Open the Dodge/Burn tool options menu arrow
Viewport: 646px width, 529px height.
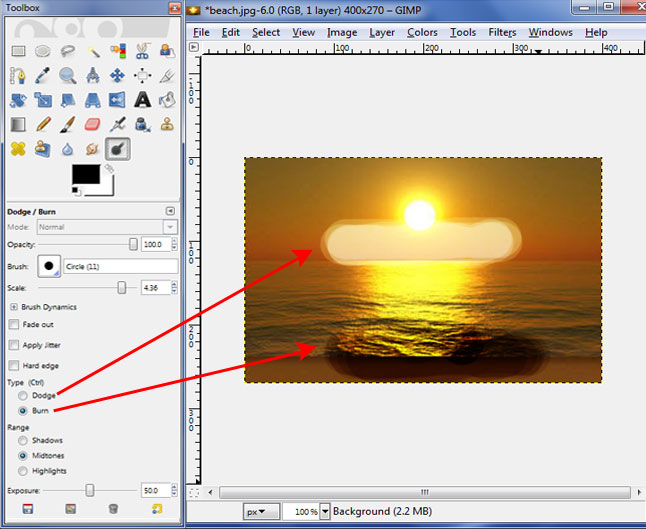click(170, 211)
